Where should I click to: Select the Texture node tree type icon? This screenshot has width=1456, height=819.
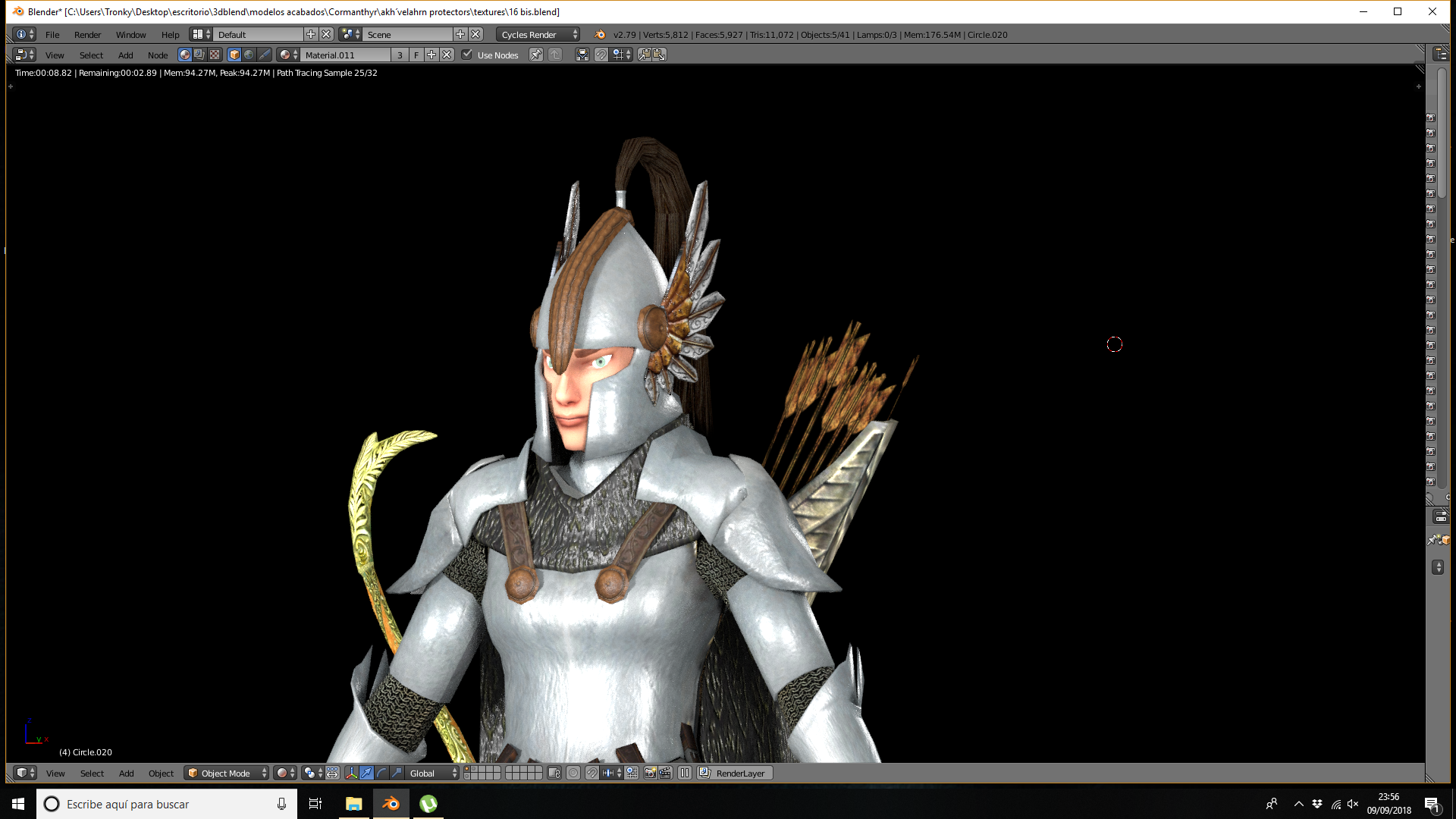(x=215, y=55)
